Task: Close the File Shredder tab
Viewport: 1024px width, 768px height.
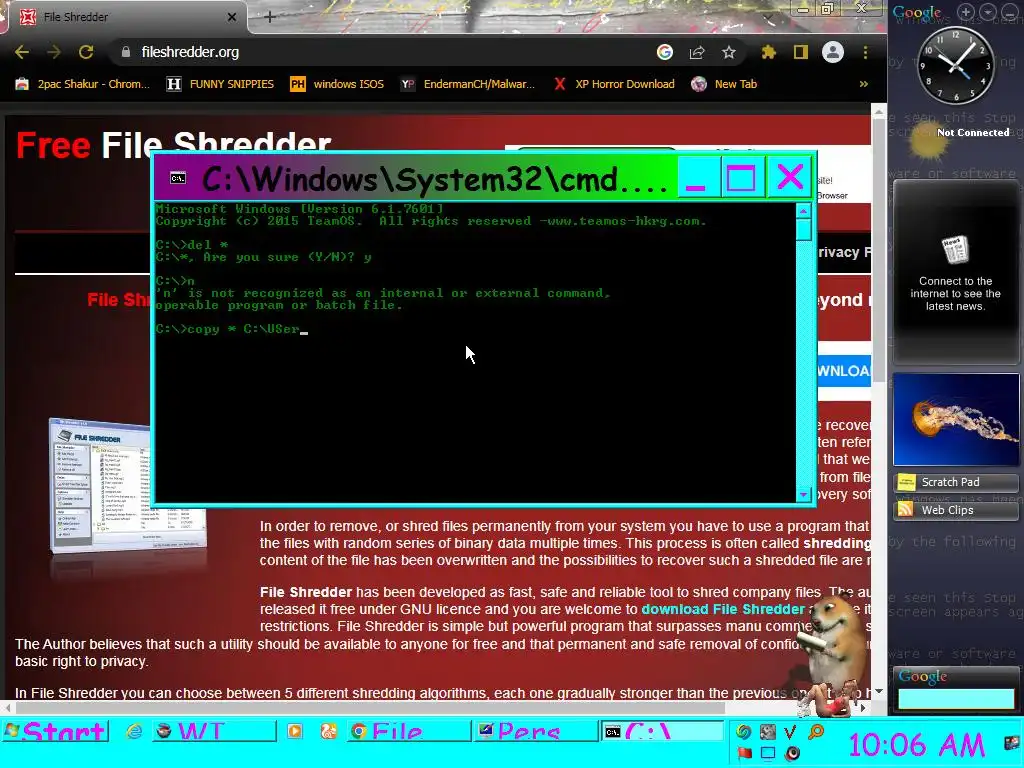Action: (x=232, y=17)
